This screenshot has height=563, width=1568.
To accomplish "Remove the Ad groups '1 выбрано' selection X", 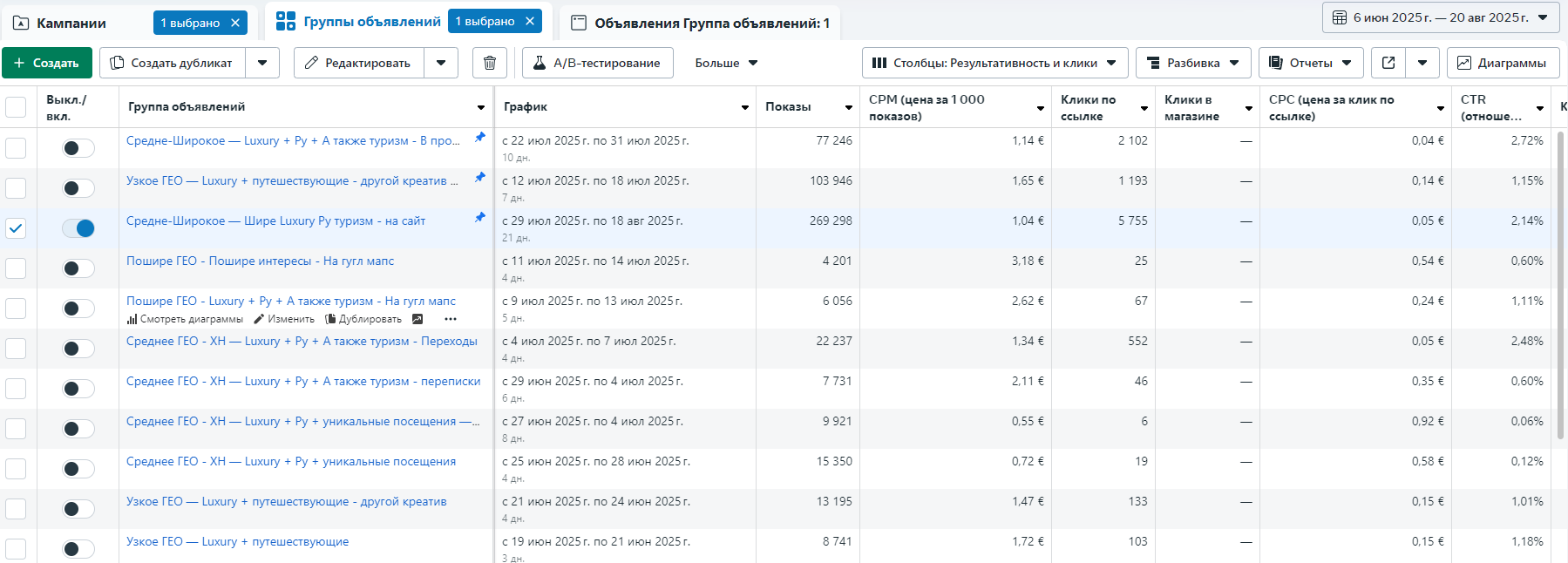I will (530, 21).
